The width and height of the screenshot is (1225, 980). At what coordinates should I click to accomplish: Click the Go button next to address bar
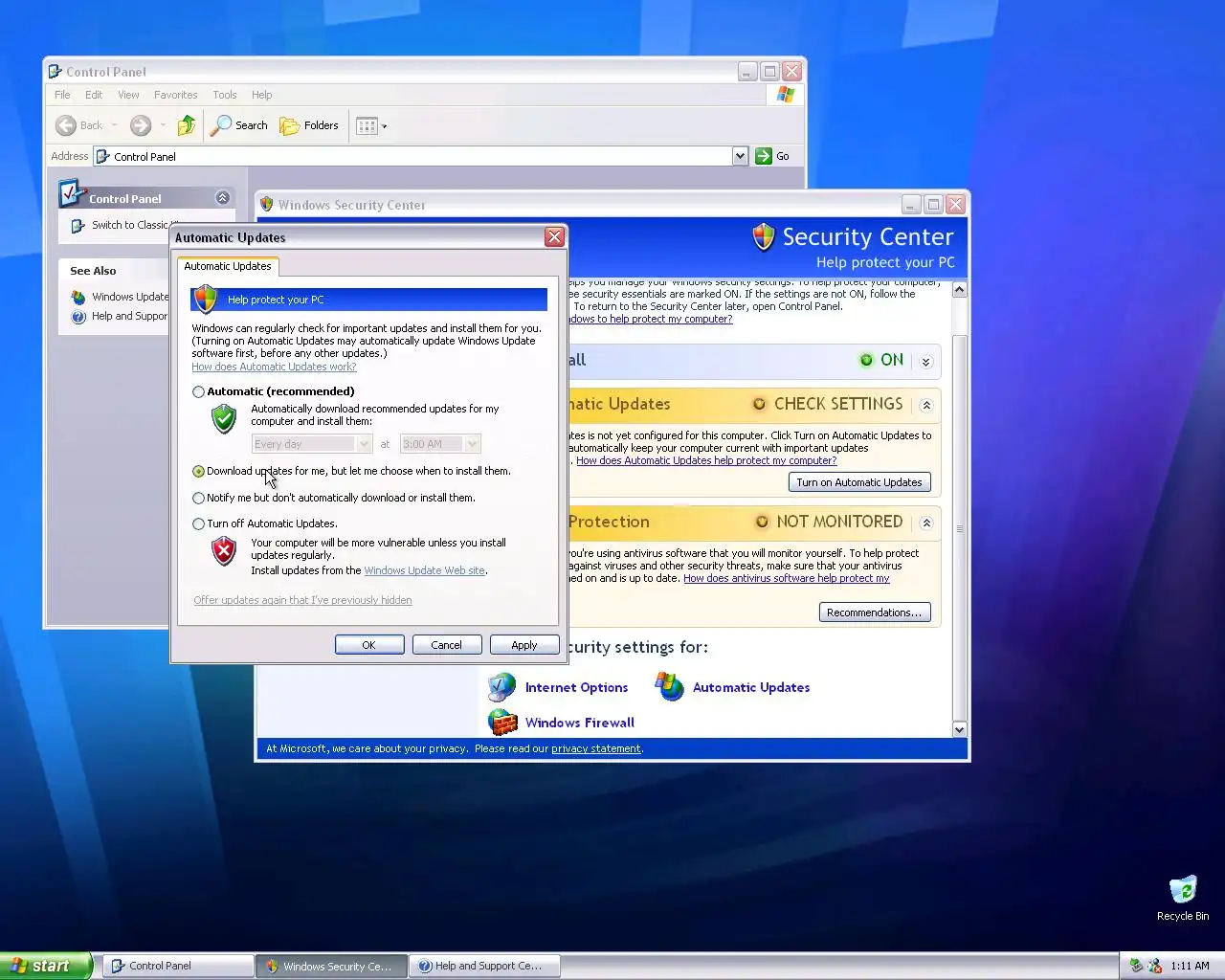[773, 156]
